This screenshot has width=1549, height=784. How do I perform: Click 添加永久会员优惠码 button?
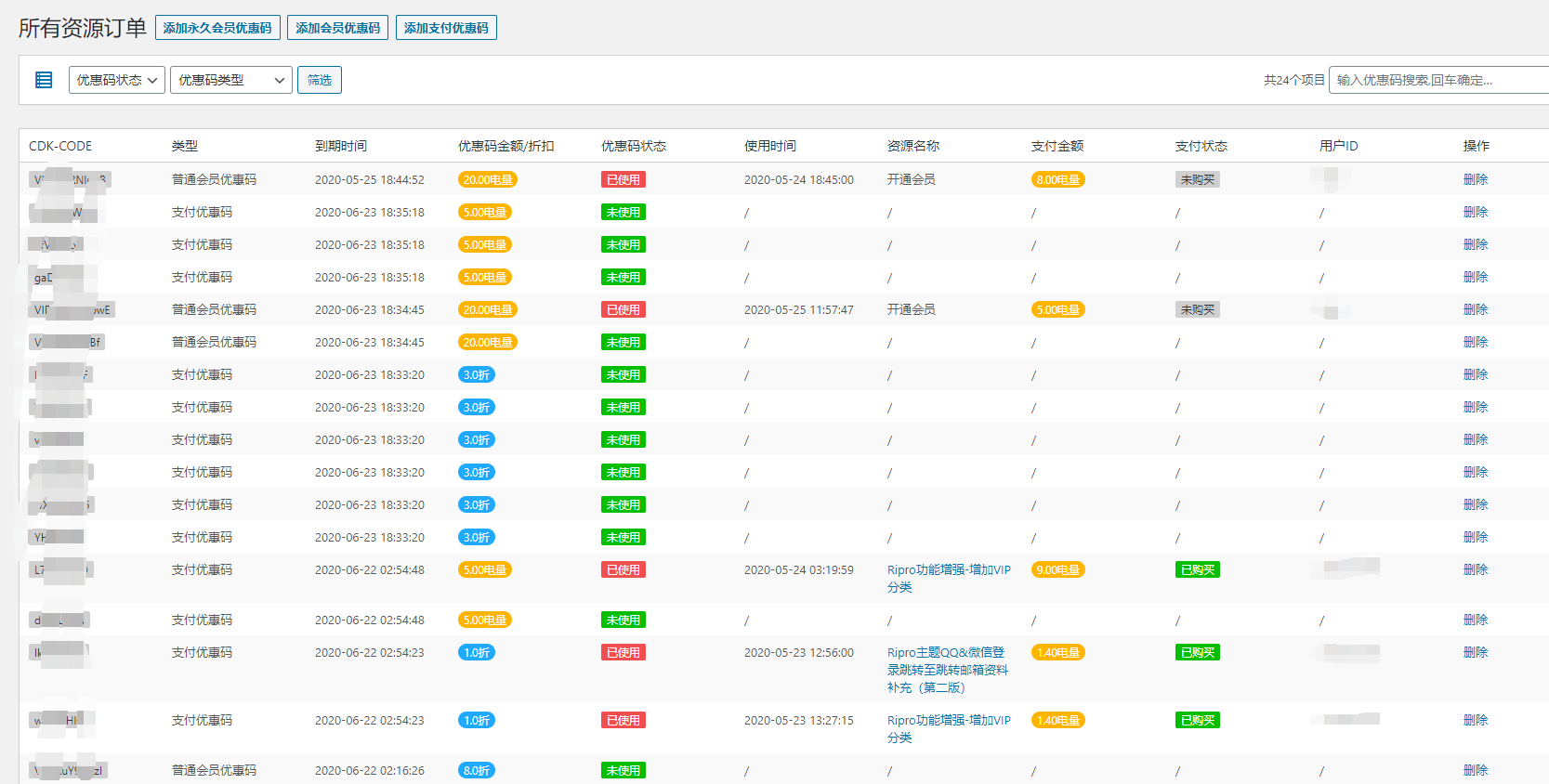point(217,28)
